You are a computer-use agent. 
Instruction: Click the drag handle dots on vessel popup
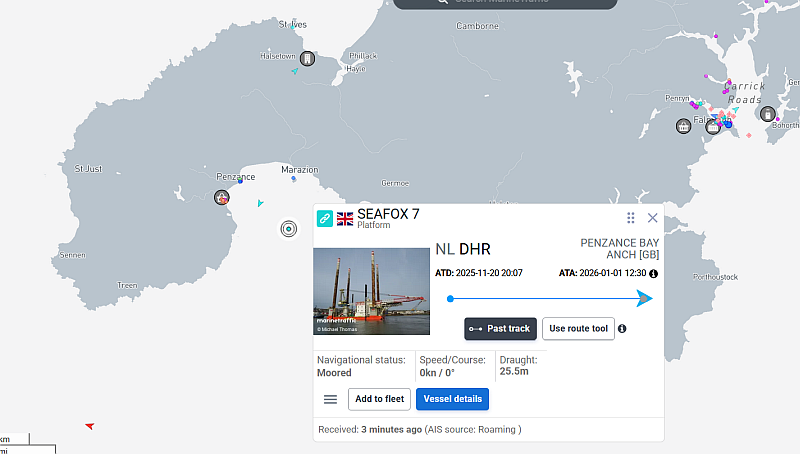[x=631, y=218]
